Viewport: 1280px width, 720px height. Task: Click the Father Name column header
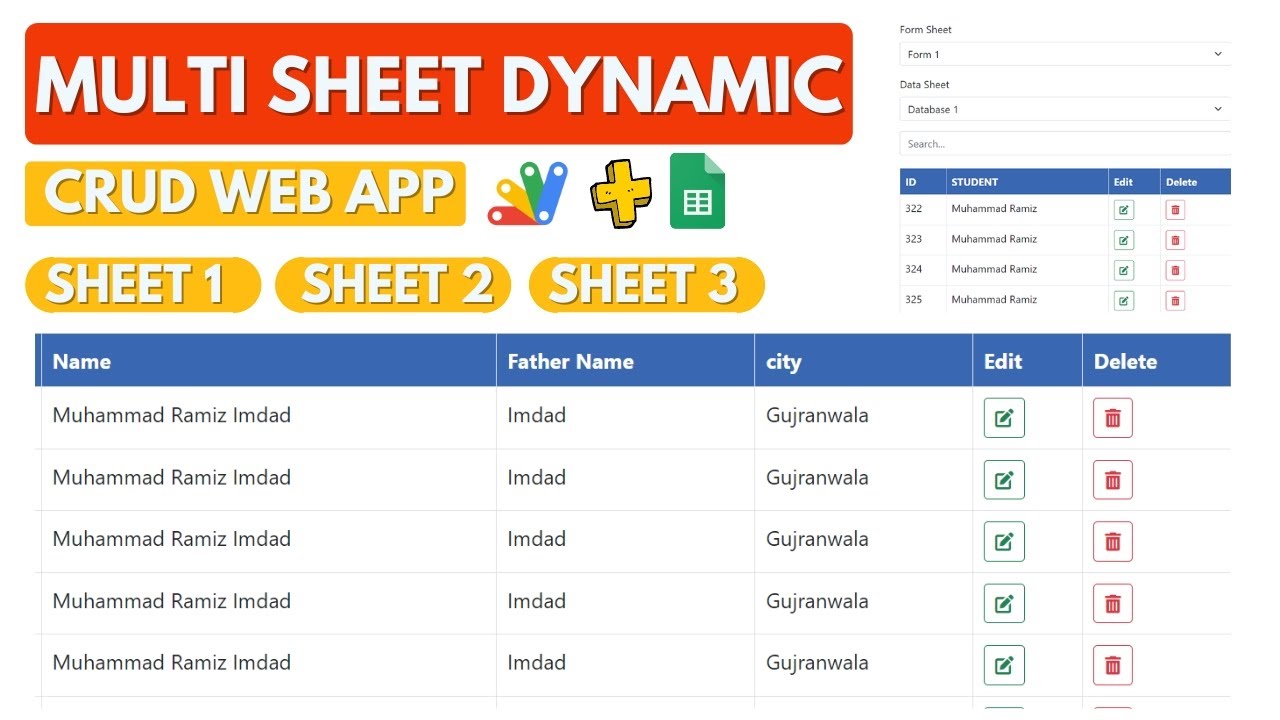pyautogui.click(x=625, y=361)
